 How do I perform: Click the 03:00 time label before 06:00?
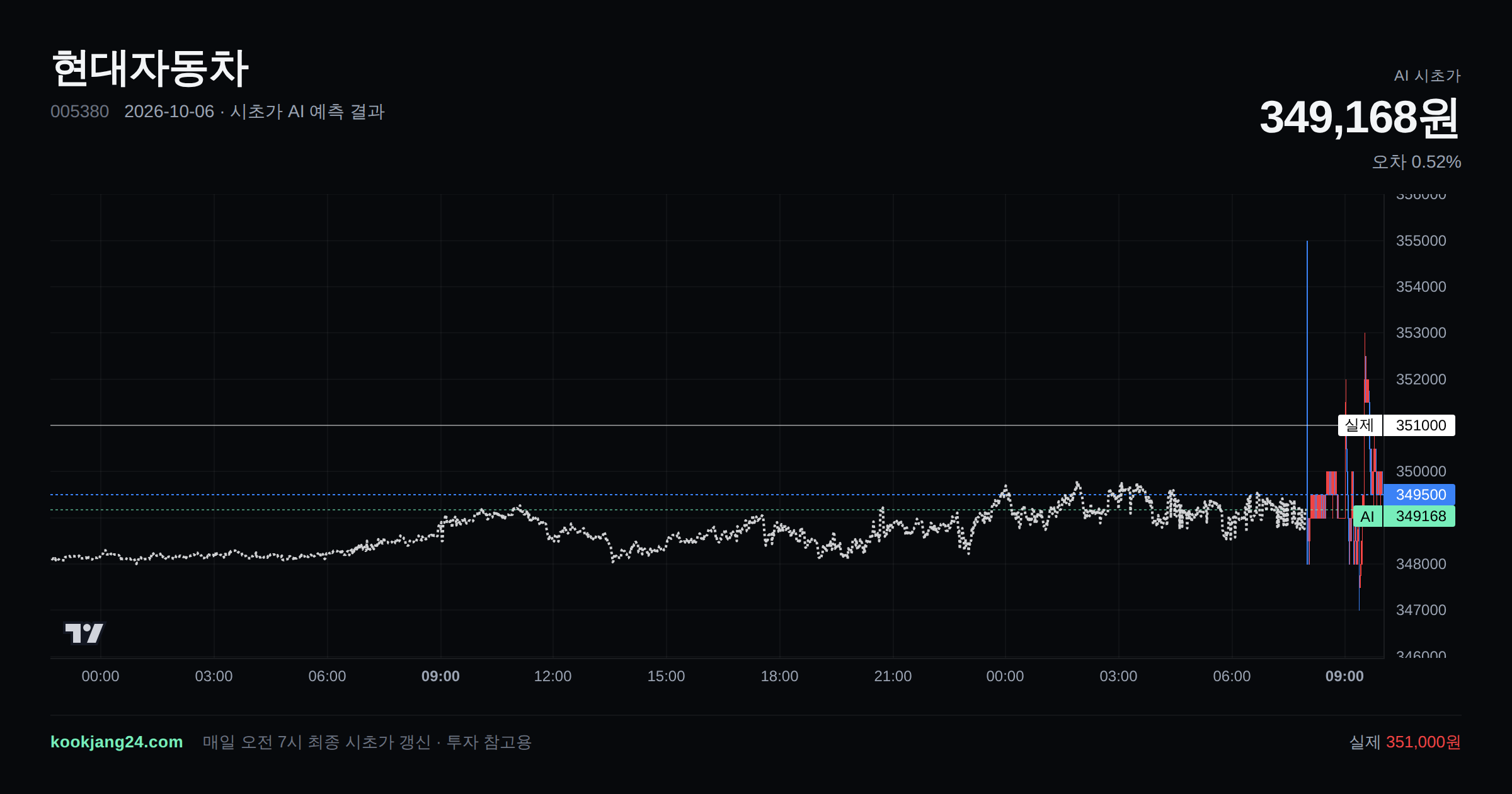point(214,676)
